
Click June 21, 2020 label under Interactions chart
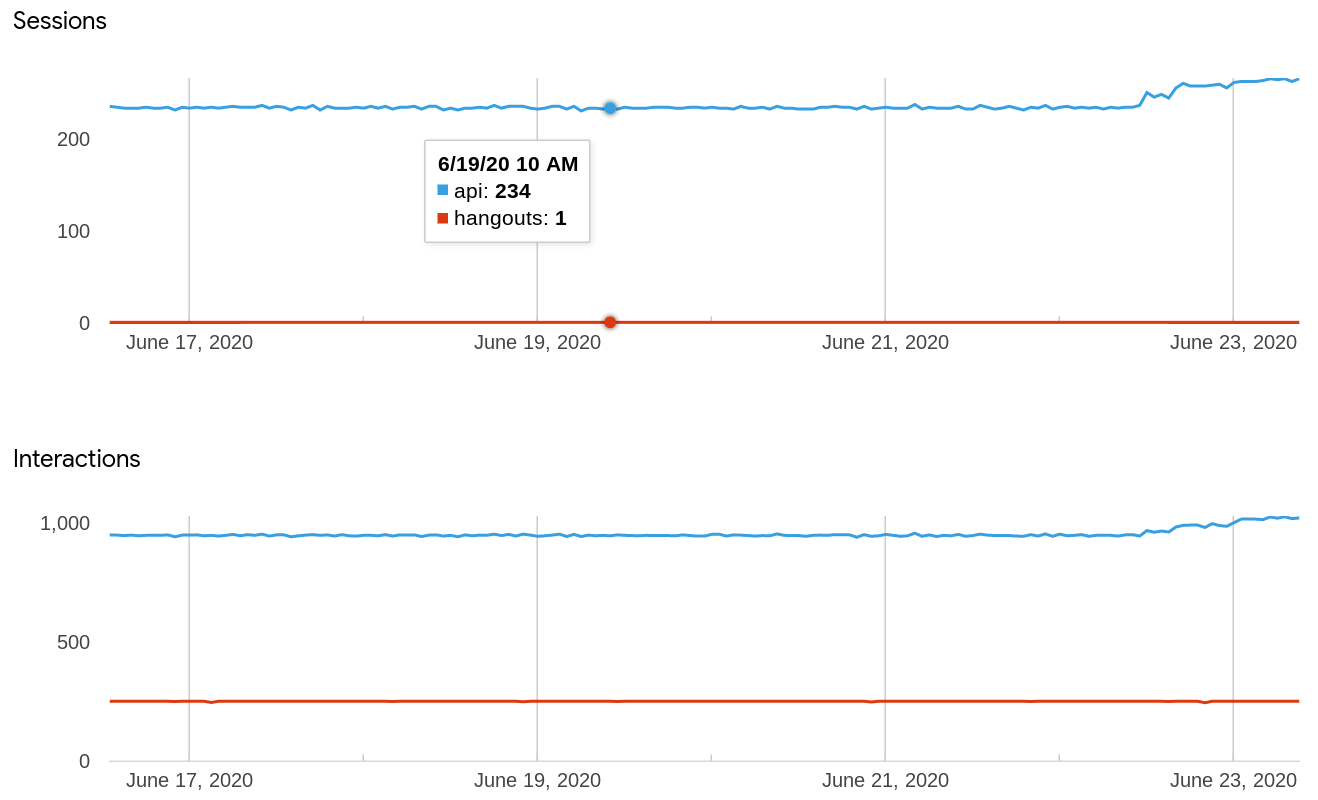pyautogui.click(x=885, y=781)
